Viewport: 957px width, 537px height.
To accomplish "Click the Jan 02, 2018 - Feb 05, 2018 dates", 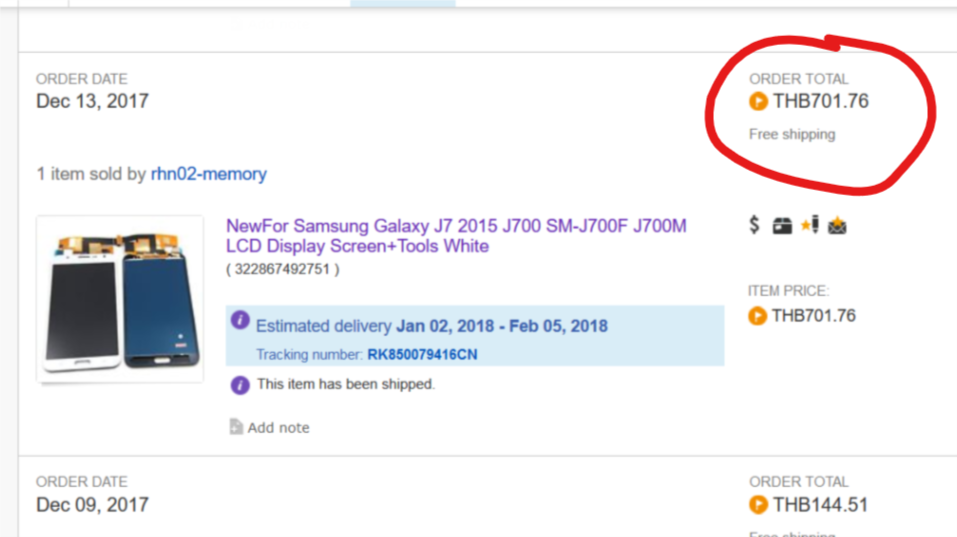I will [x=502, y=326].
